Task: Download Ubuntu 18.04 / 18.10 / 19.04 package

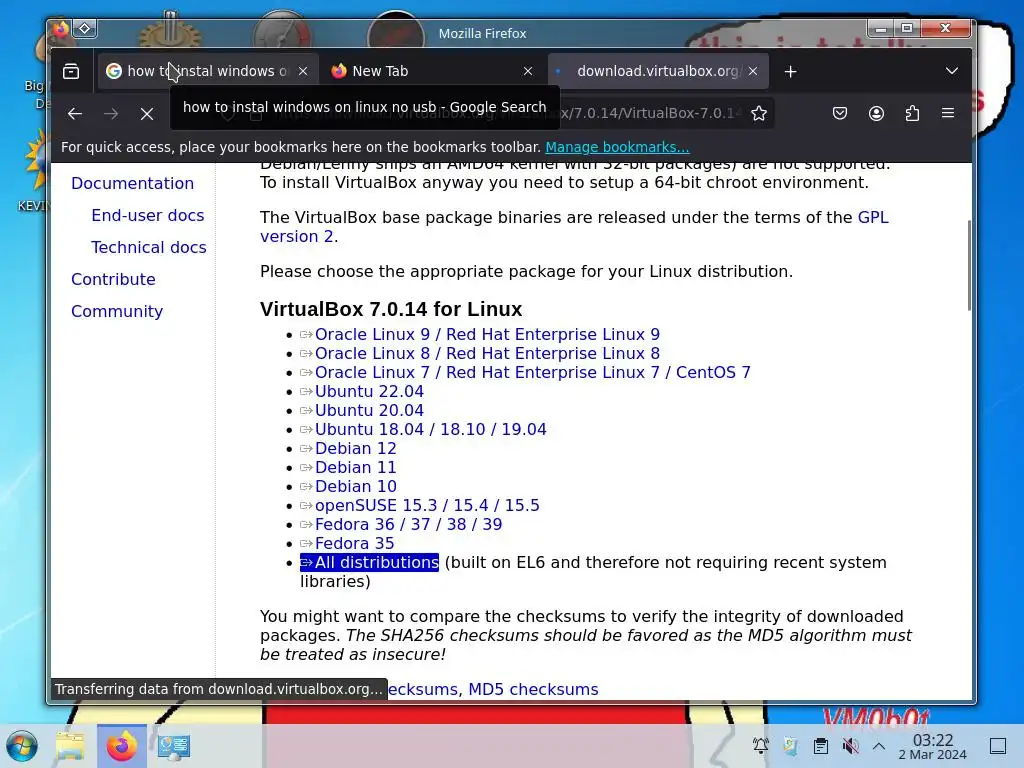Action: click(x=430, y=429)
